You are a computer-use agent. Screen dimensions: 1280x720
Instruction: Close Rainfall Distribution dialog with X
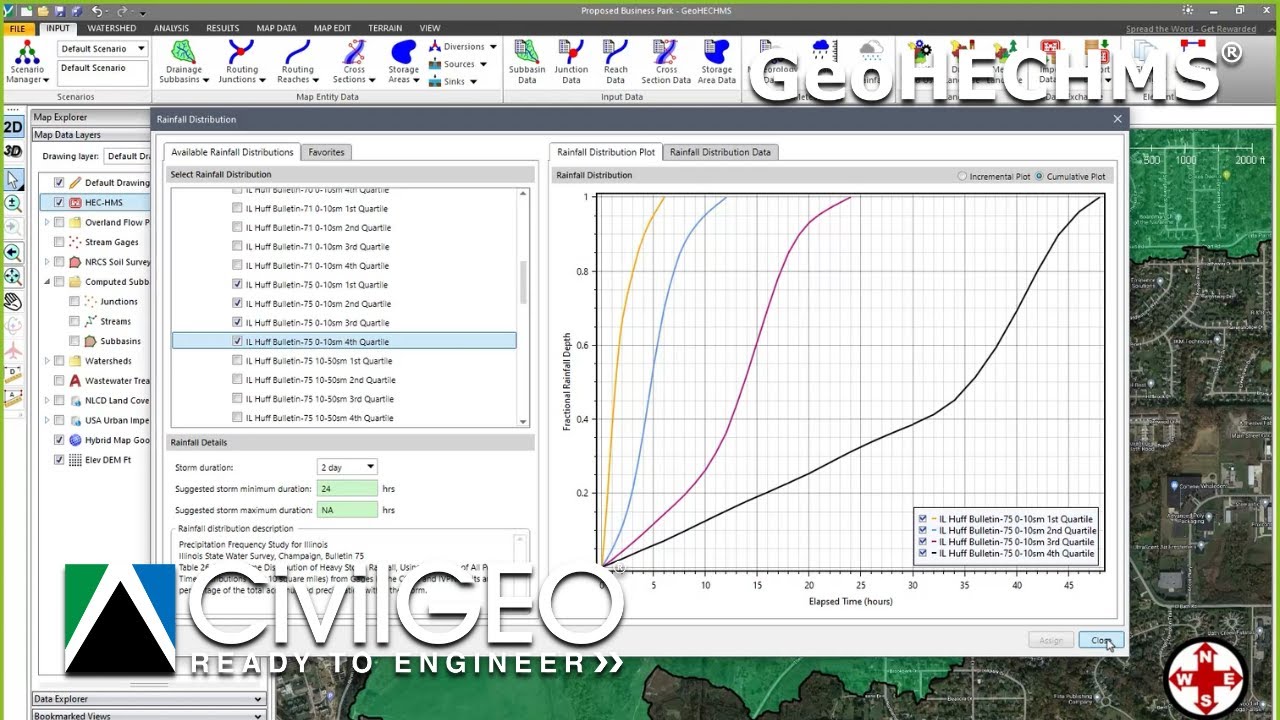click(1117, 119)
